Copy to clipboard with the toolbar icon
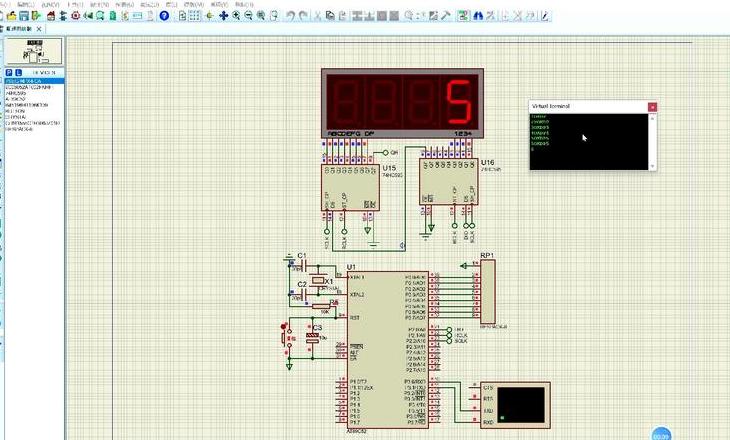The height and width of the screenshot is (440, 730). (330, 16)
